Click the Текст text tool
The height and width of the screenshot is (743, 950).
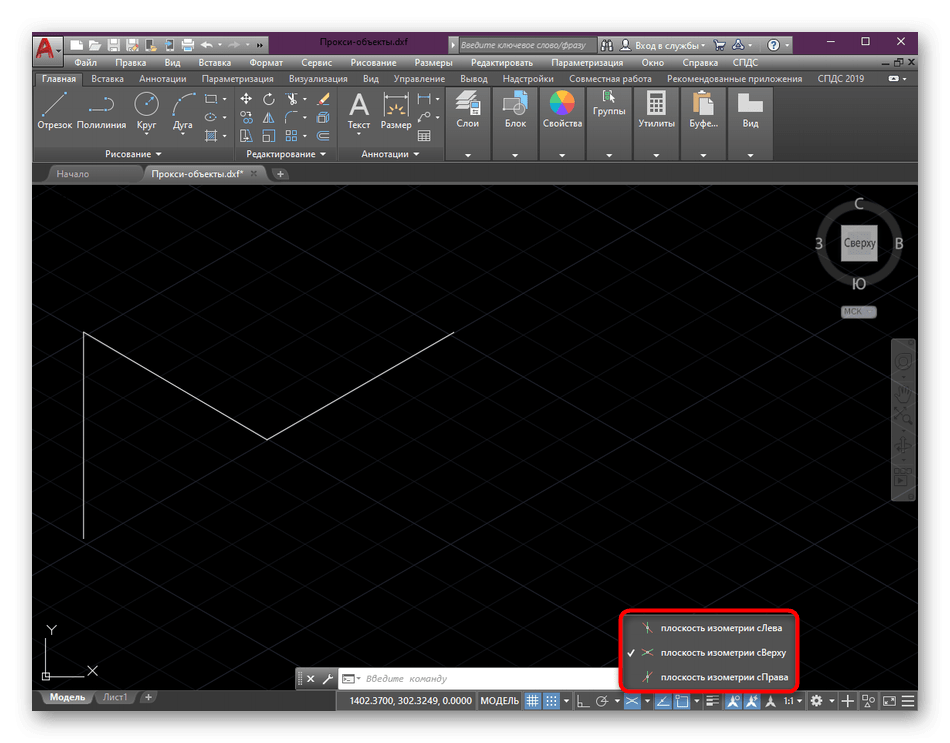[x=359, y=112]
